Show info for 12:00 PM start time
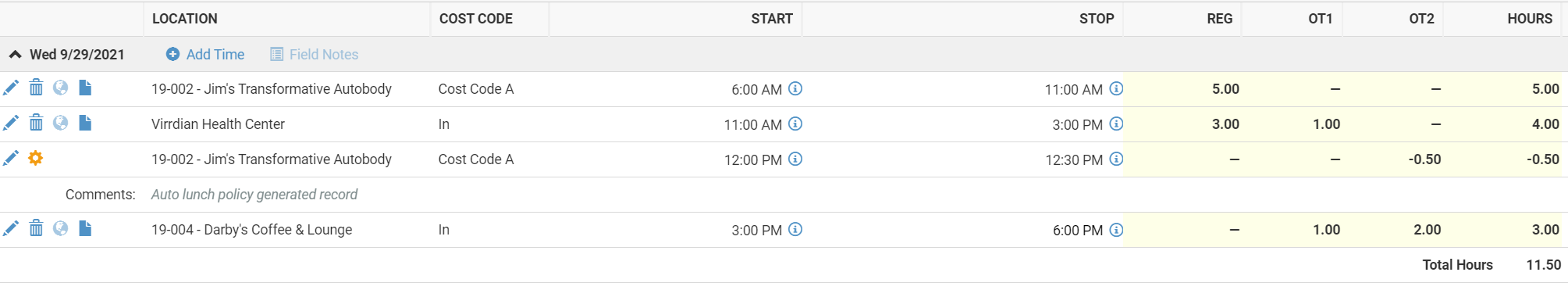Image resolution: width=1568 pixels, height=290 pixels. pyautogui.click(x=795, y=159)
